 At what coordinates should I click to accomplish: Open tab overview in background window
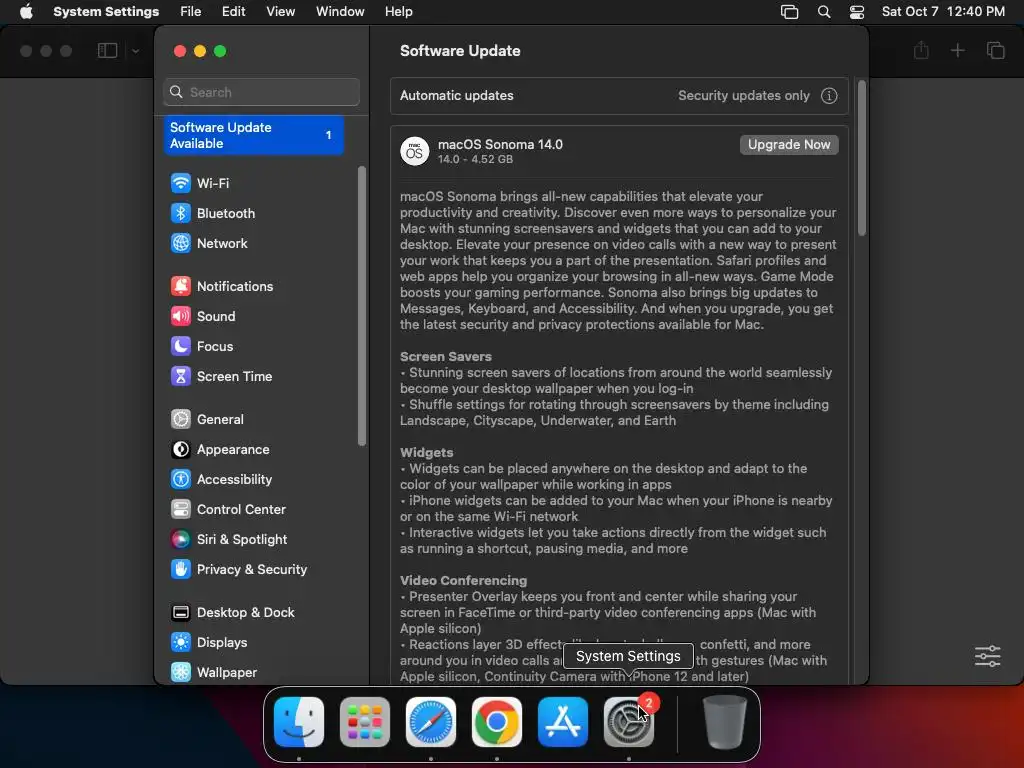(x=995, y=50)
